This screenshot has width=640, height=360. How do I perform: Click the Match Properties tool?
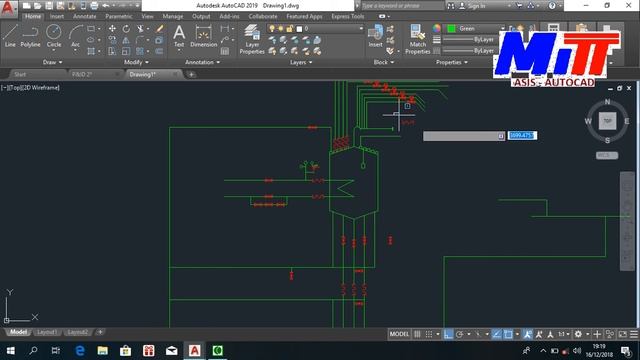click(x=418, y=39)
